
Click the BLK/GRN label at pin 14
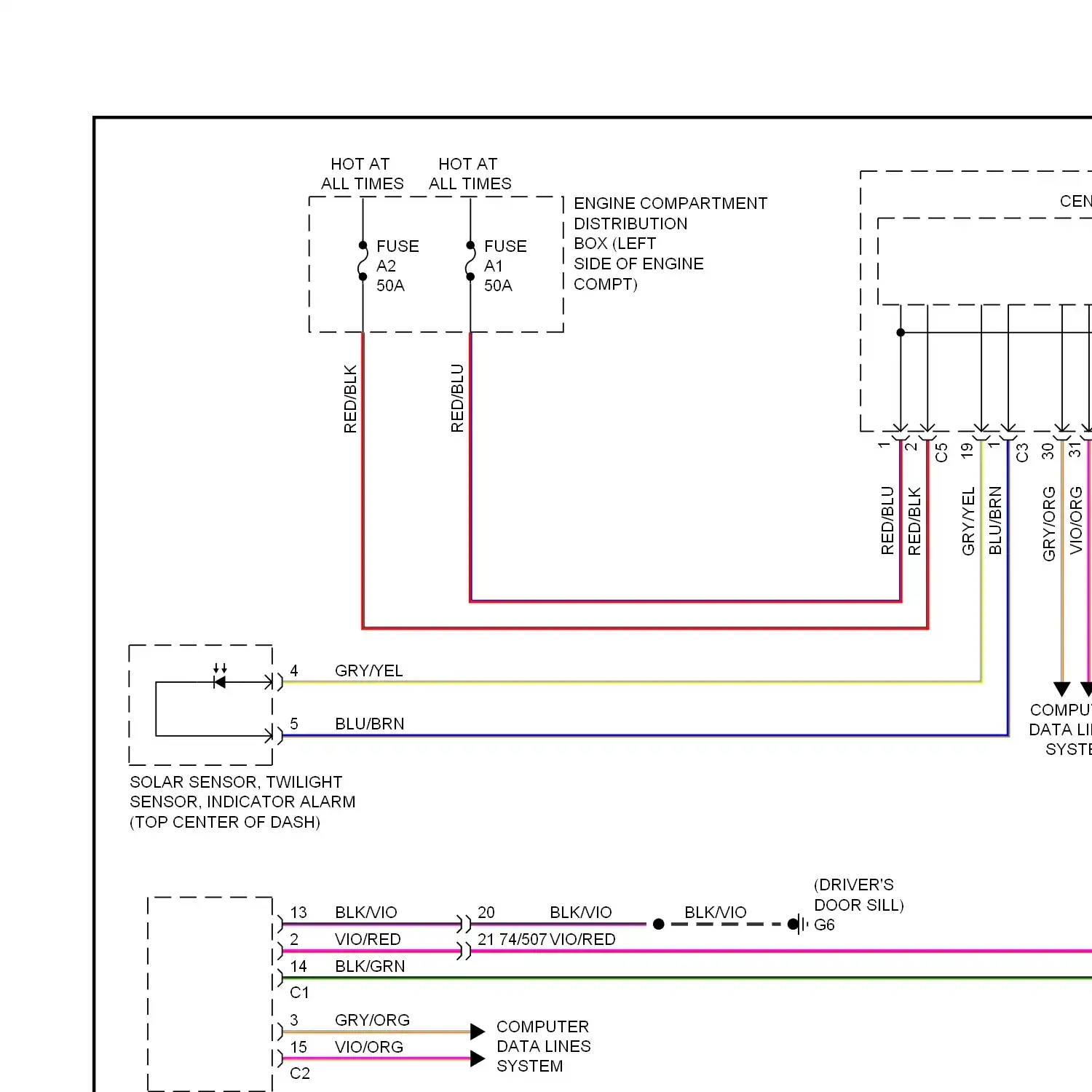tap(370, 966)
